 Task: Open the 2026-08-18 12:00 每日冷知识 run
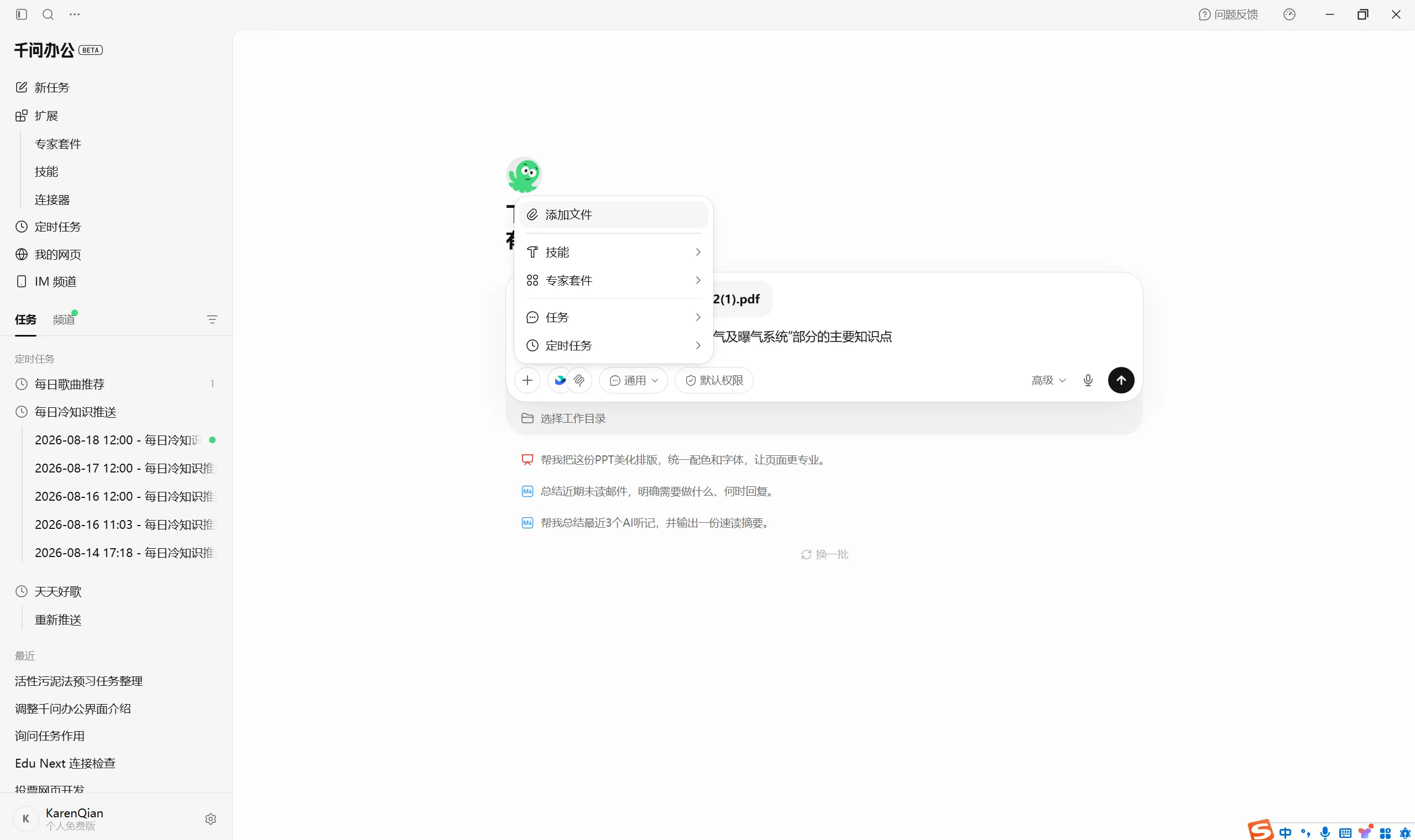124,440
